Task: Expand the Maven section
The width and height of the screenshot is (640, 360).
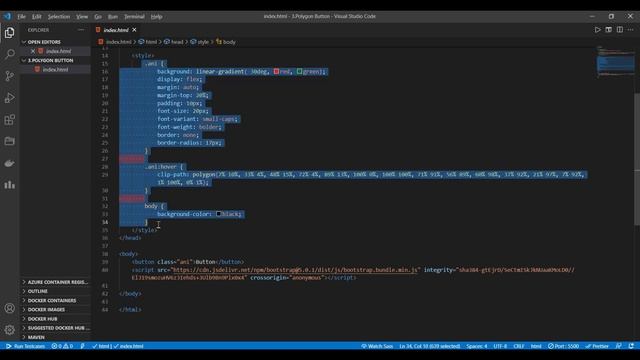Action: (x=55, y=337)
